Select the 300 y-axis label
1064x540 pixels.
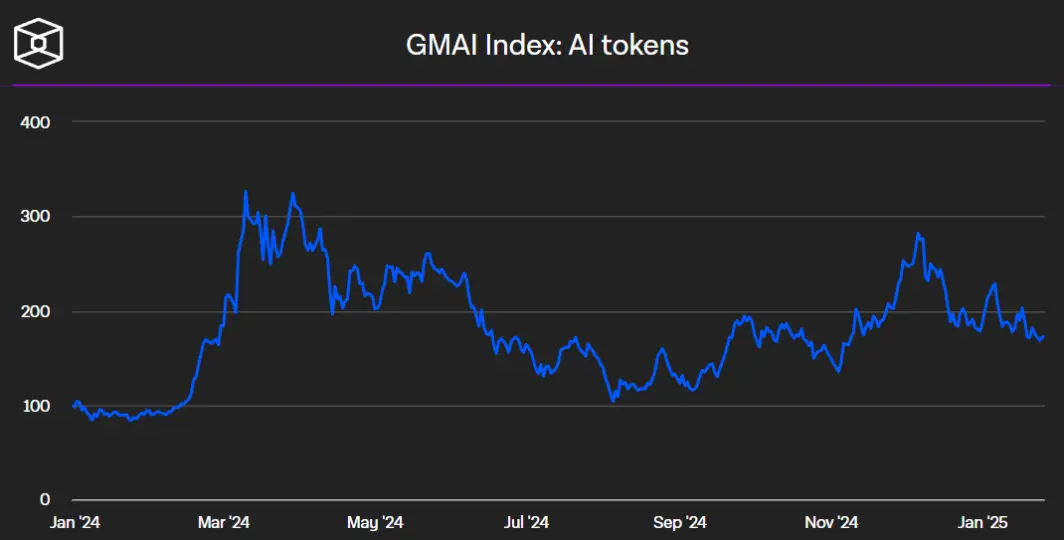(x=35, y=216)
